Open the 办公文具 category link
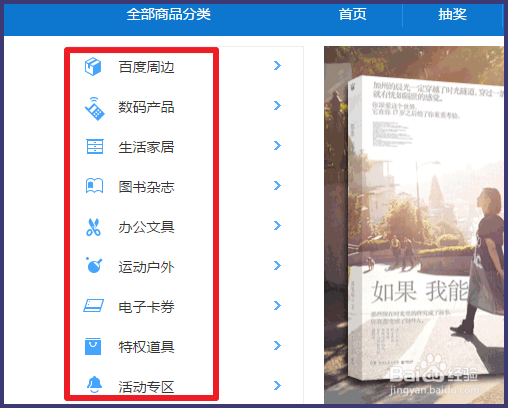This screenshot has width=508, height=408. pos(146,227)
